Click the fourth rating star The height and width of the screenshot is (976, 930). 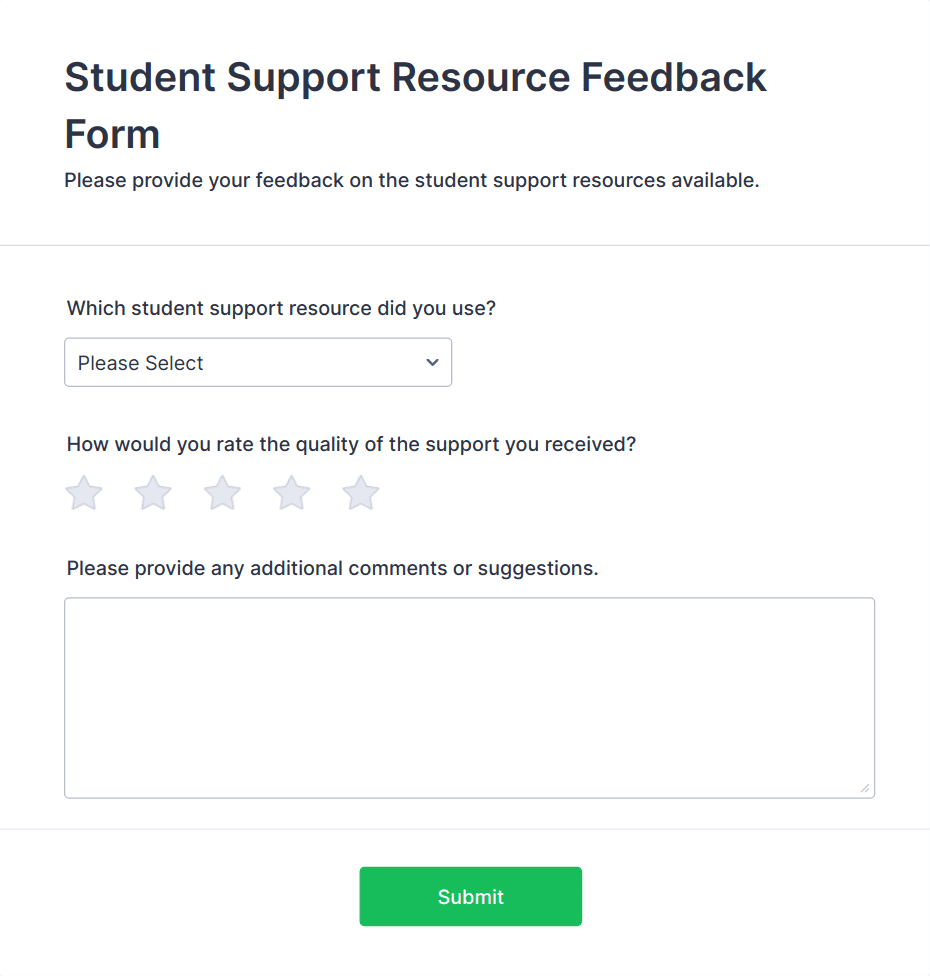[292, 493]
